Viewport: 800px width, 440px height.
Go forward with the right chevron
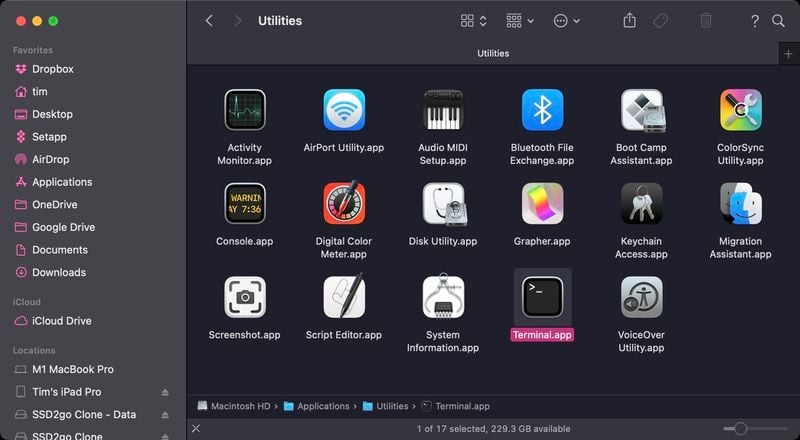pyautogui.click(x=237, y=21)
